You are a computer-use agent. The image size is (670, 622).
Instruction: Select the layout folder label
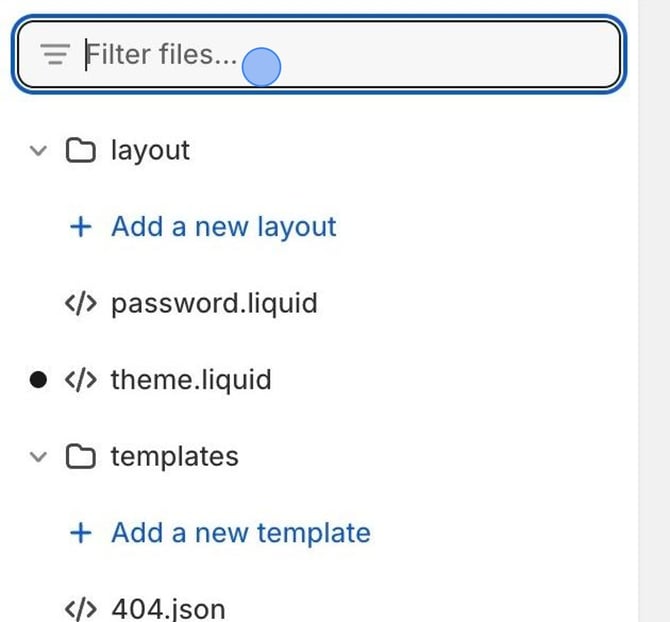150,151
